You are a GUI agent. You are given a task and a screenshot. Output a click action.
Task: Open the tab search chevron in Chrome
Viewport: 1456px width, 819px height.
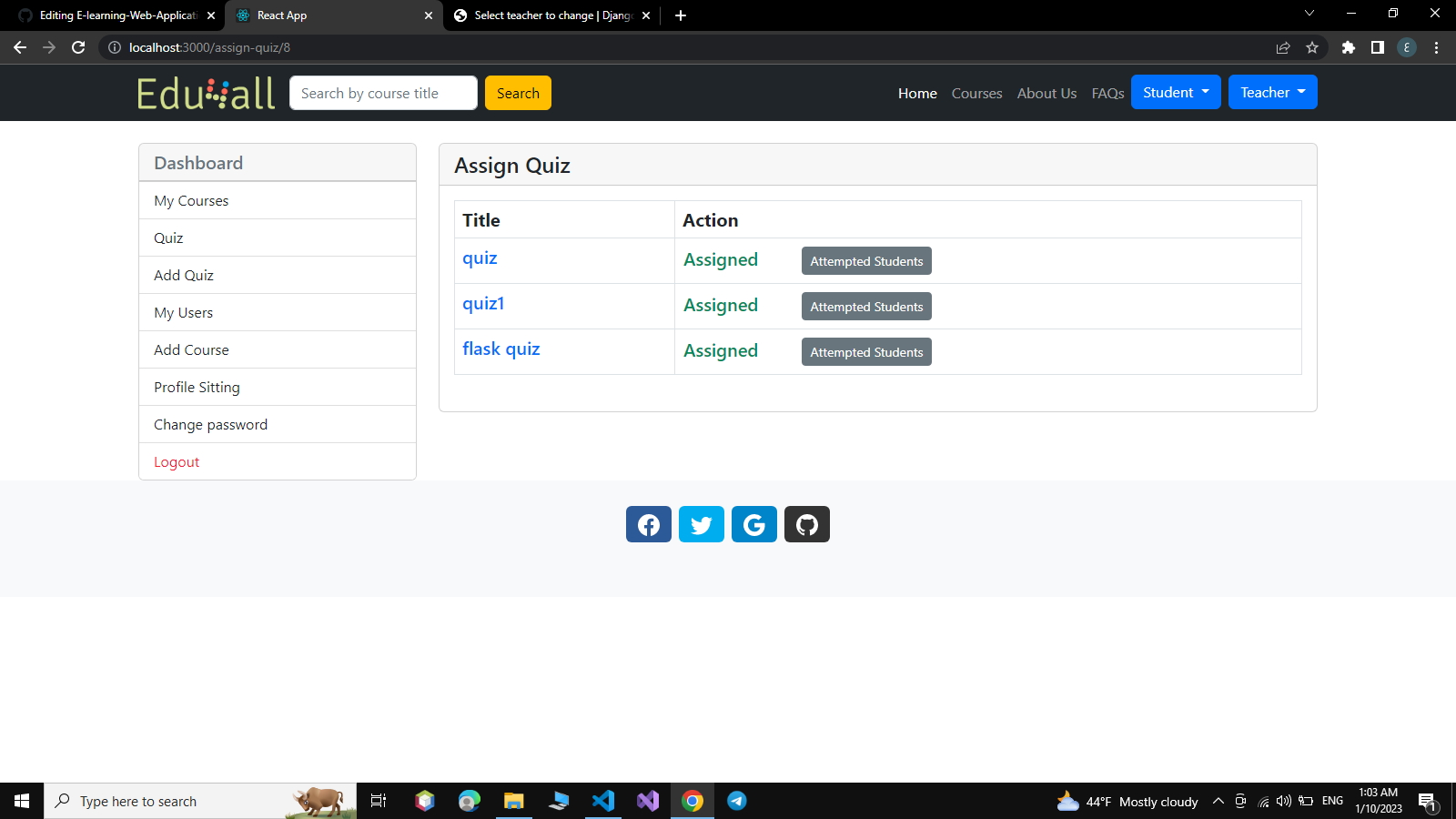tap(1309, 14)
